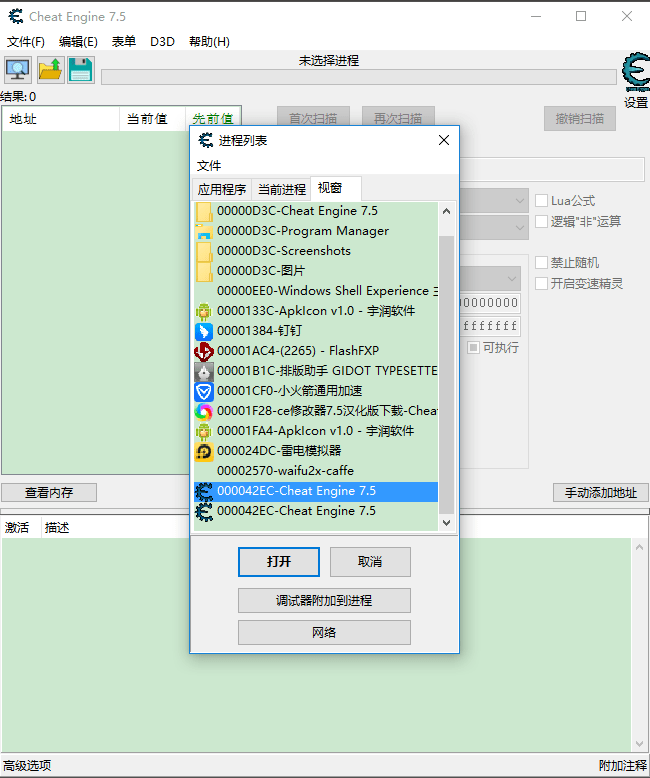Viewport: 650px width, 778px height.
Task: Toggle the 逻辑"非"运算 checkbox
Action: pos(541,222)
